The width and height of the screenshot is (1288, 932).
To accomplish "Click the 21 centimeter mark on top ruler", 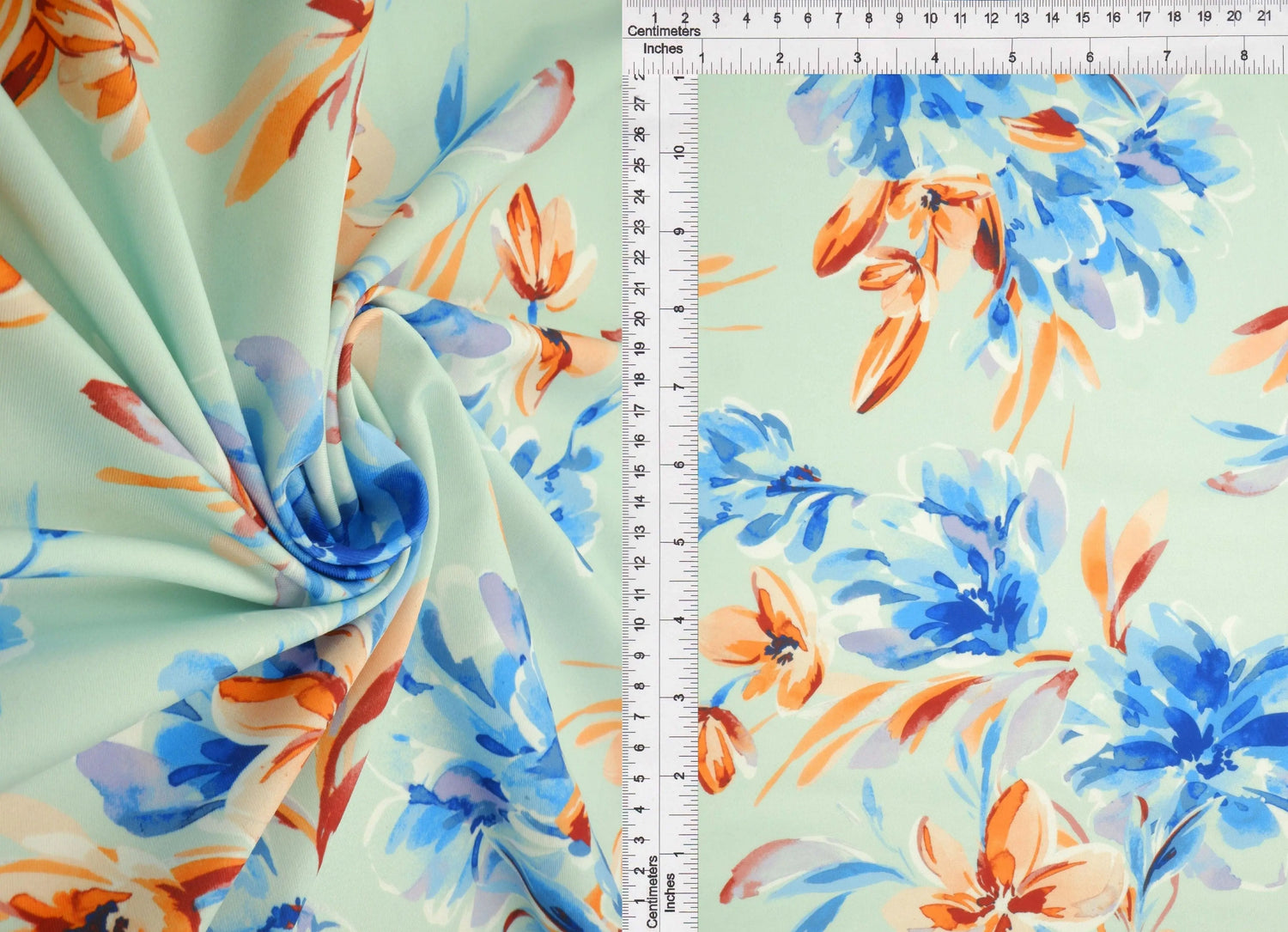I will pos(1264,16).
